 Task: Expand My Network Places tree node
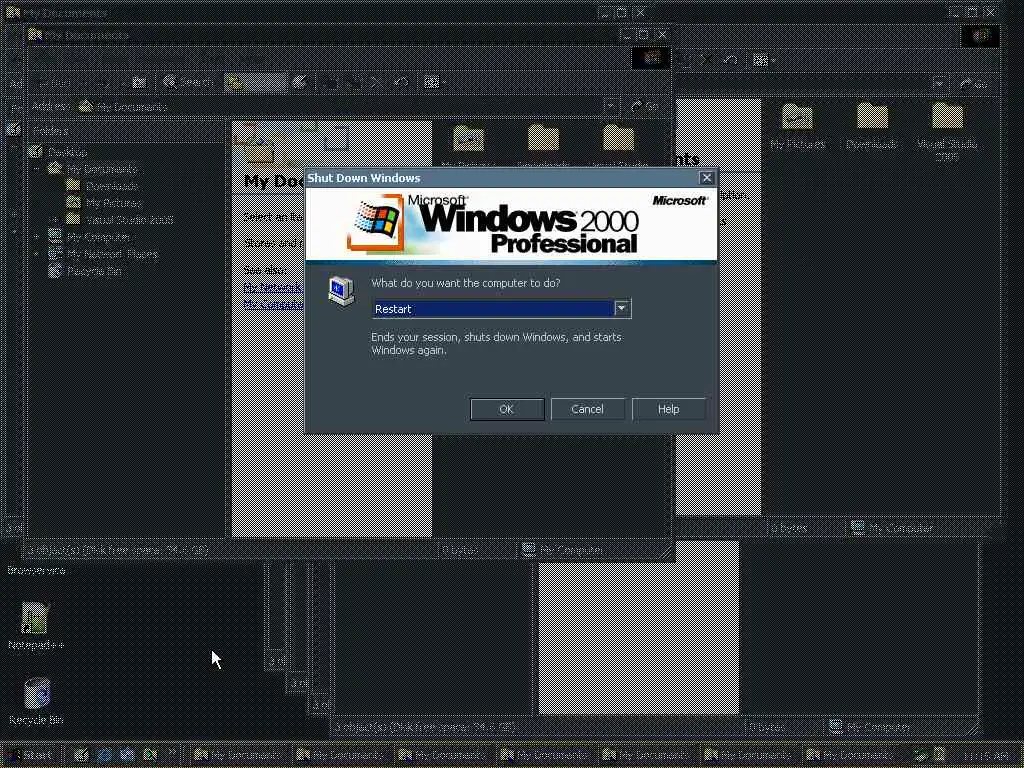[x=37, y=254]
